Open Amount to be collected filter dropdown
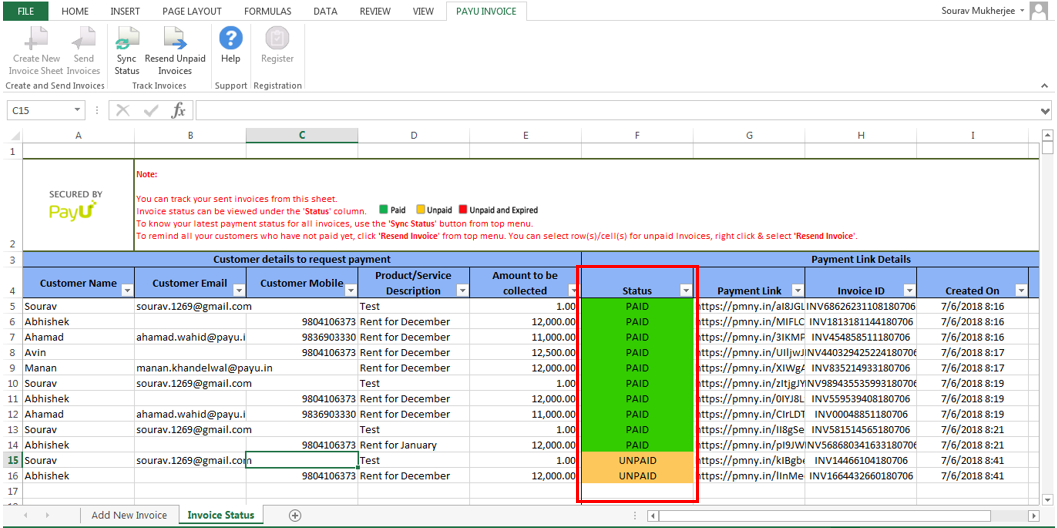1057x528 pixels. point(574,290)
